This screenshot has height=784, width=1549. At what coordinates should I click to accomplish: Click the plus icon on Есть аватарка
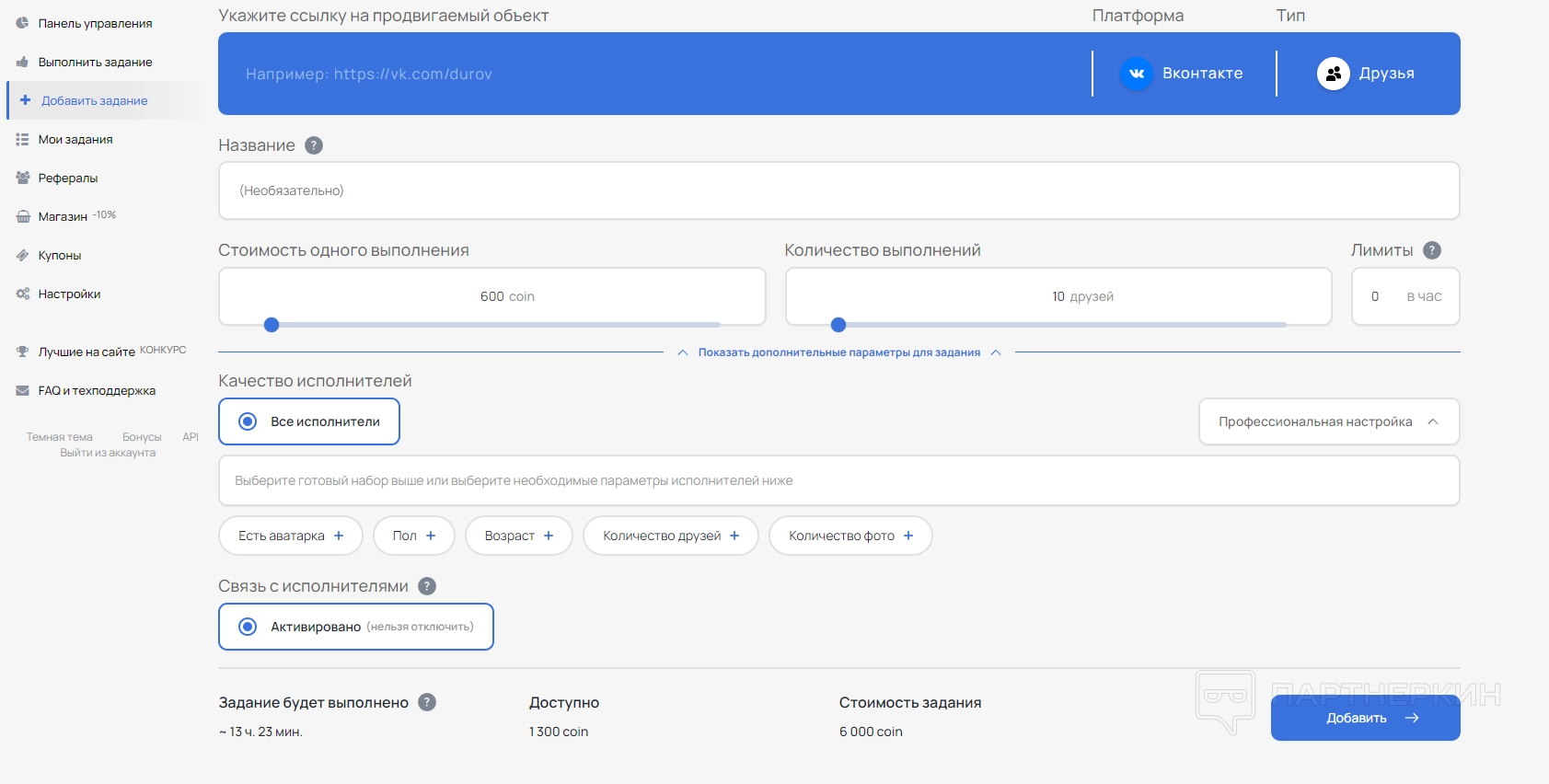339,536
